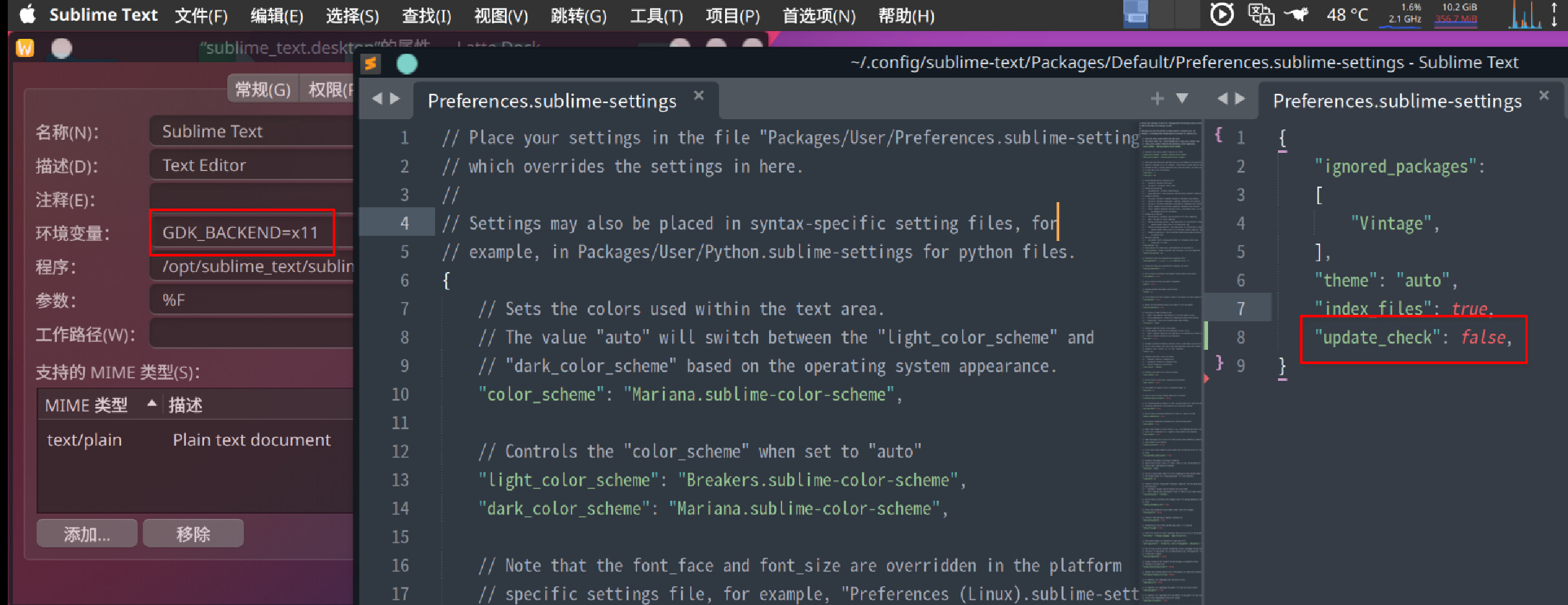Focus the 名称 field containing Sublime Text
Viewport: 1568px width, 605px height.
252,131
